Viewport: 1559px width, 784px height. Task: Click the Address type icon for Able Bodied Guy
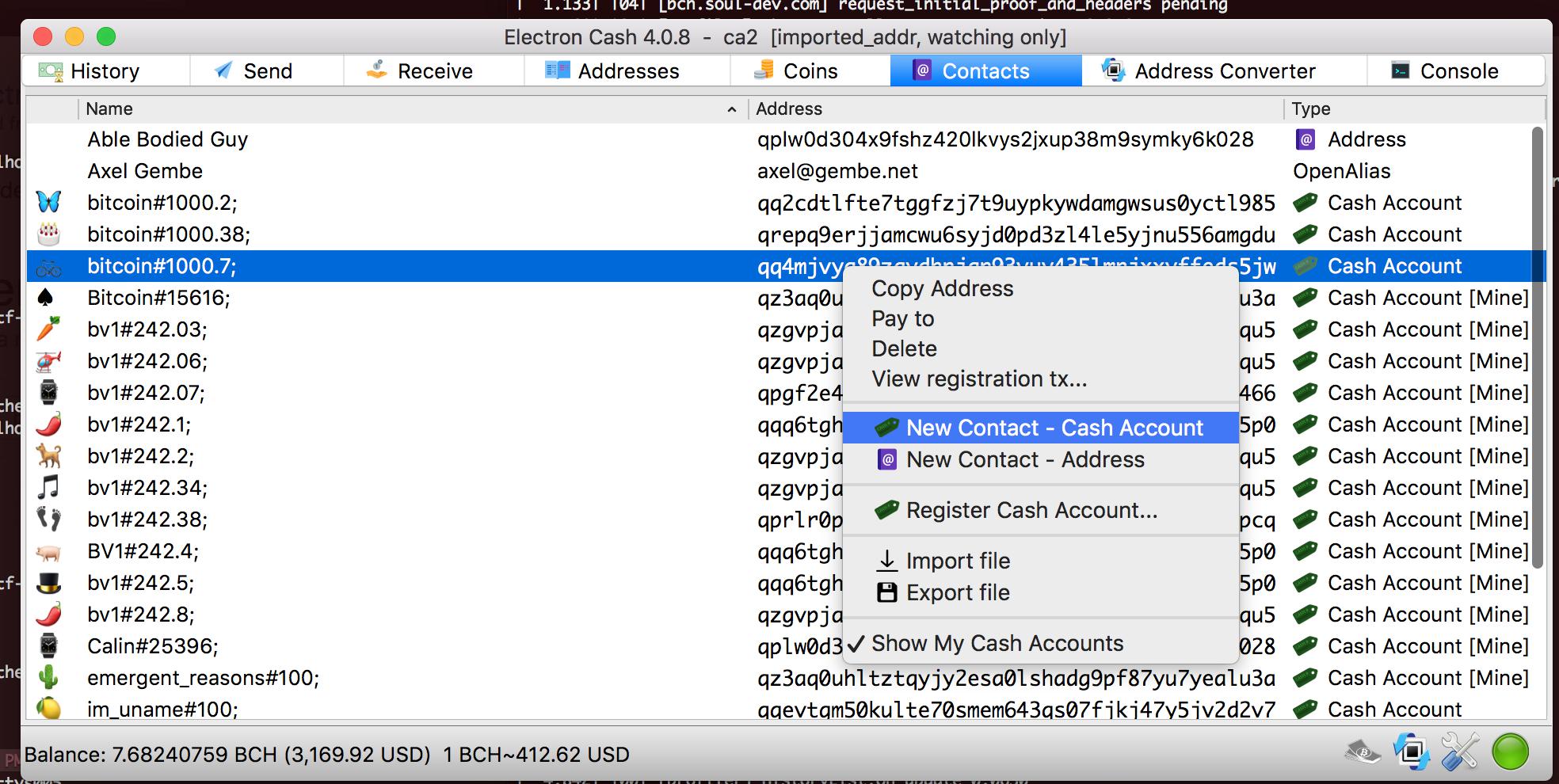point(1306,139)
